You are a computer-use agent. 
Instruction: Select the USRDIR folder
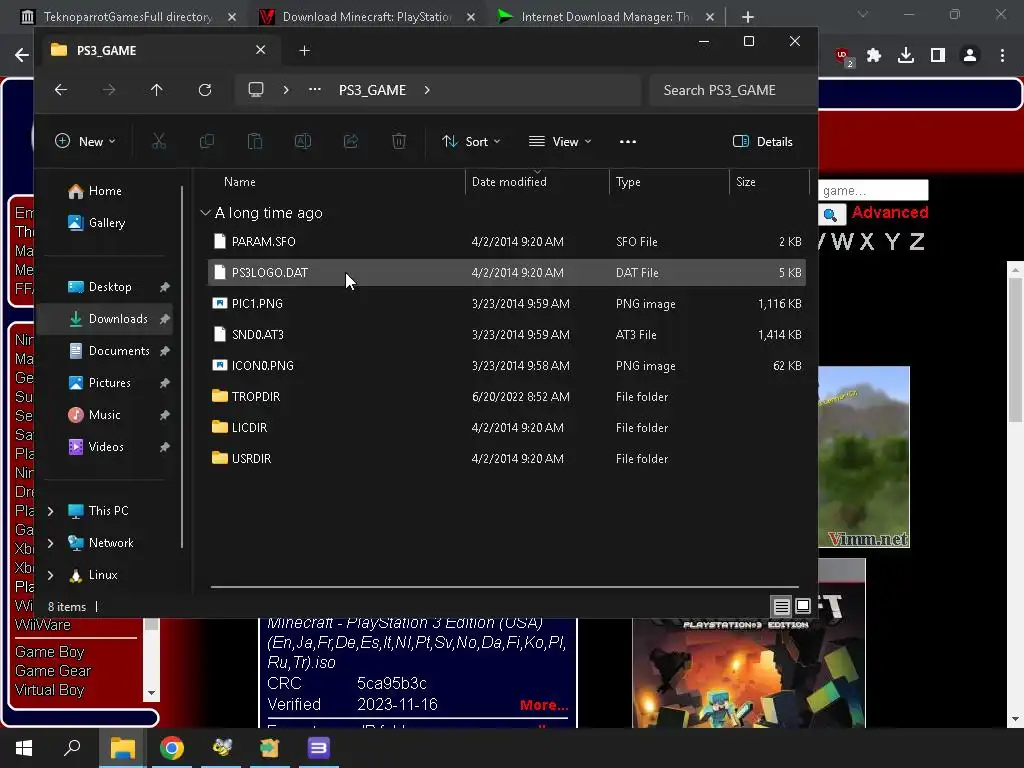(x=507, y=458)
